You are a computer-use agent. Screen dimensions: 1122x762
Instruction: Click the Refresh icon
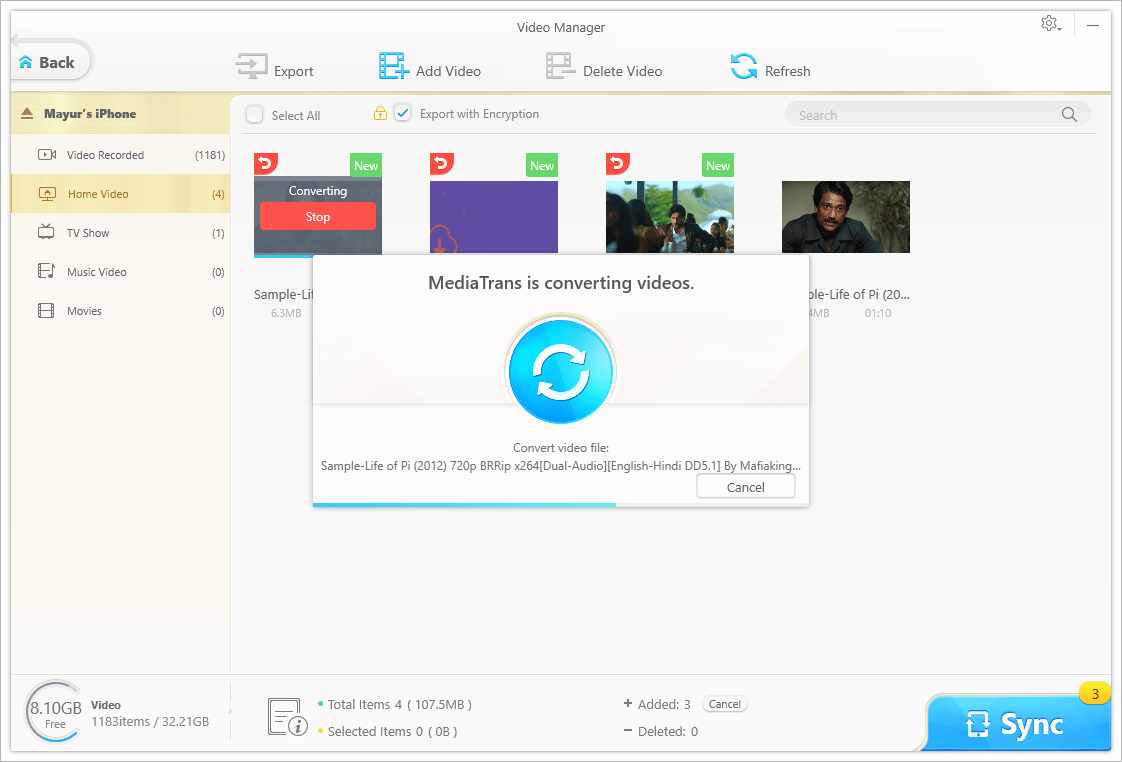coord(743,67)
